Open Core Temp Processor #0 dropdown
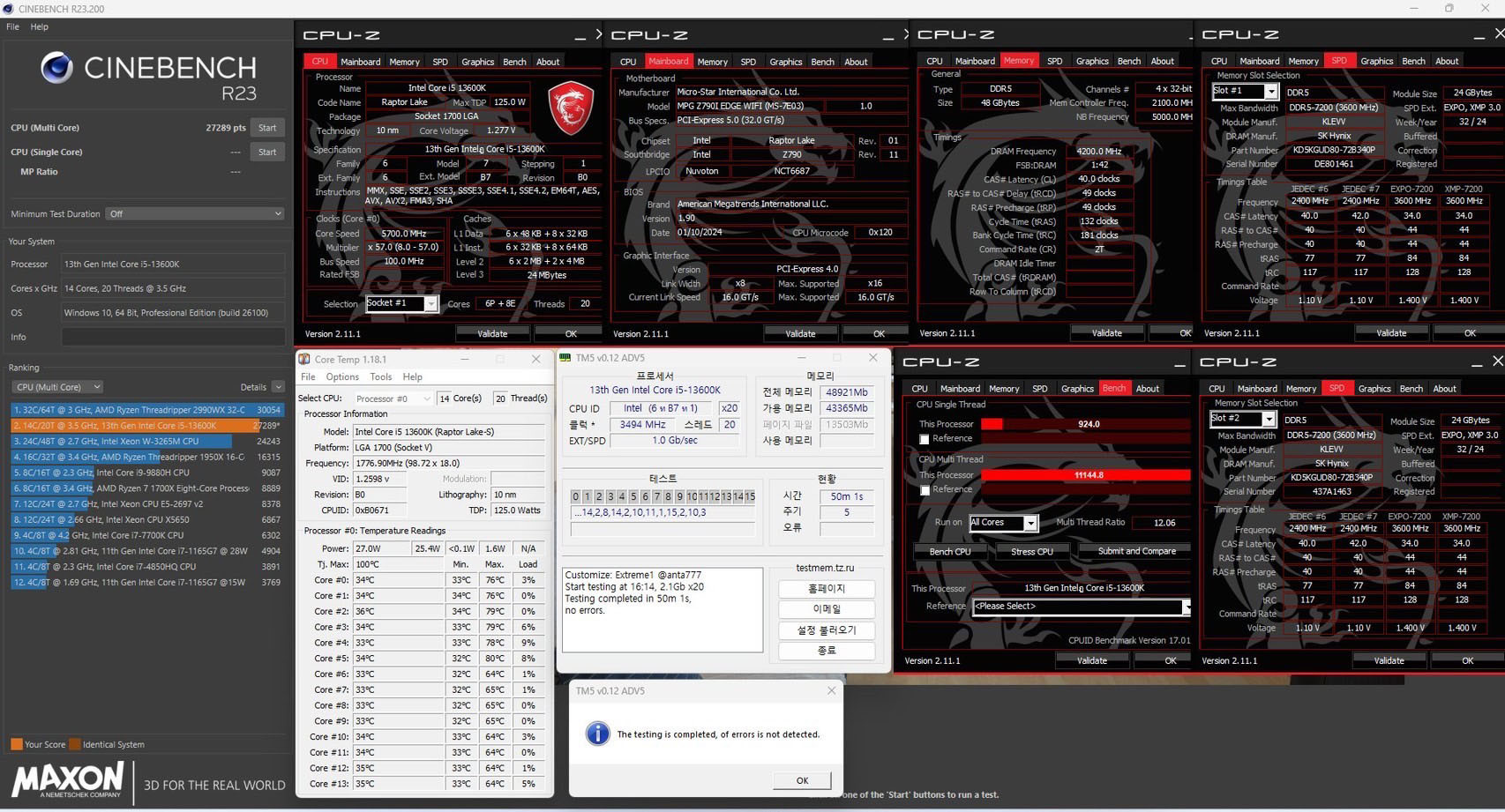Screen dimensions: 1505x812 coord(393,399)
